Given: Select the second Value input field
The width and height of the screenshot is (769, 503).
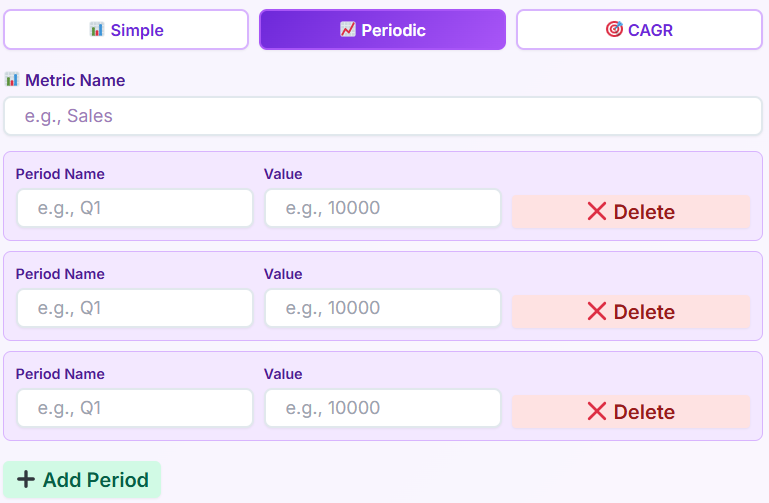Looking at the screenshot, I should pyautogui.click(x=382, y=308).
